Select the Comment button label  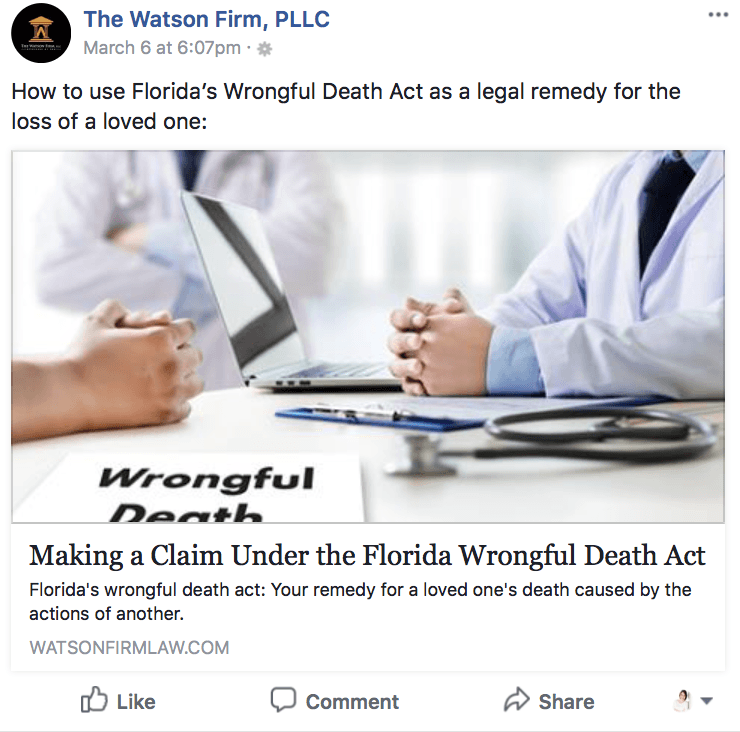(352, 702)
